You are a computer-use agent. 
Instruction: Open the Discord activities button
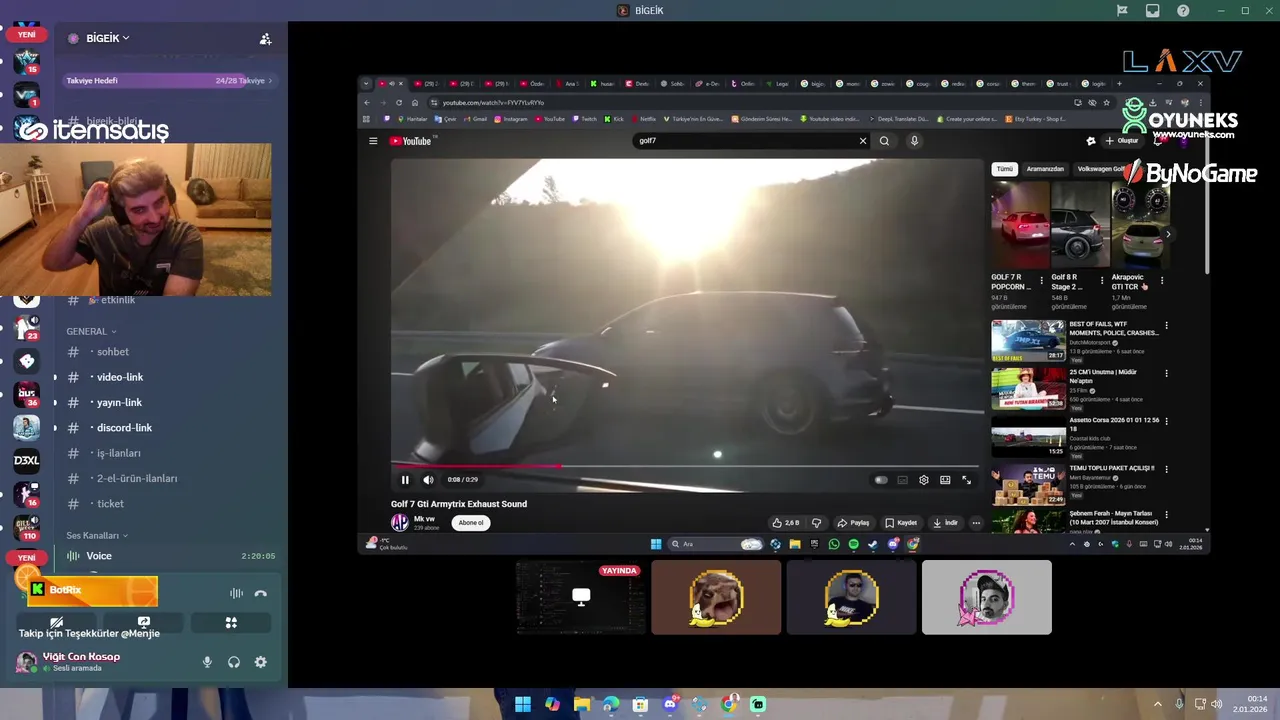tap(231, 622)
